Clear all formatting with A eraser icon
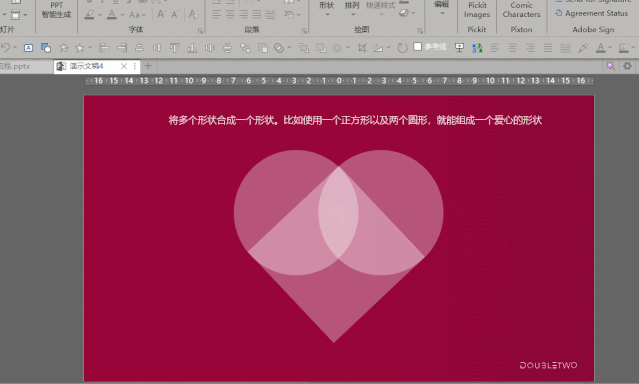 tap(193, 15)
